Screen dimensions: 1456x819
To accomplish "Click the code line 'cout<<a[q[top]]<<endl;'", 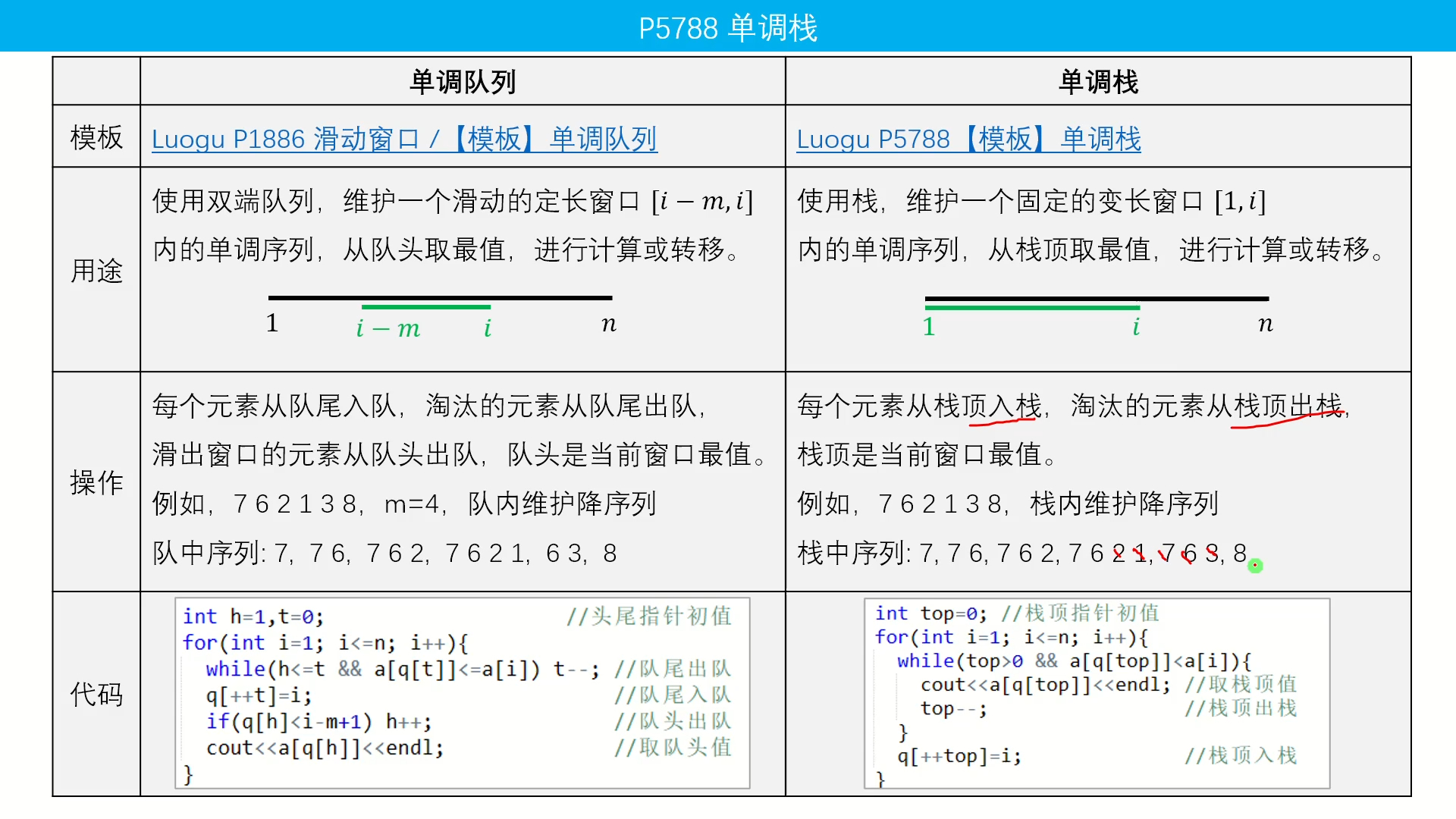I will tap(1046, 685).
